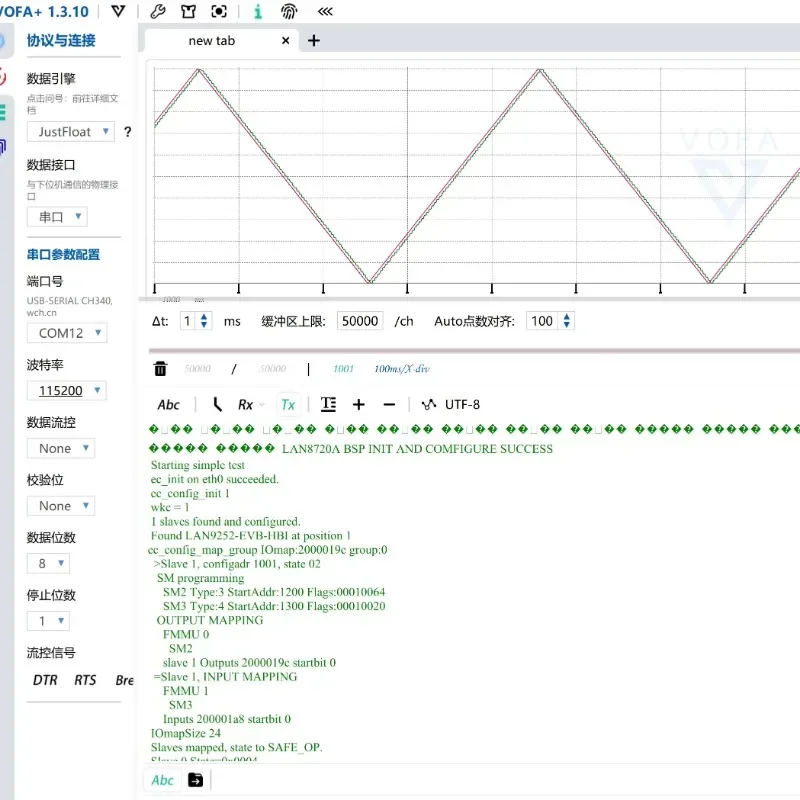The height and width of the screenshot is (800, 800).
Task: Collapse sidebar with triple-chevron icon
Action: tap(325, 11)
